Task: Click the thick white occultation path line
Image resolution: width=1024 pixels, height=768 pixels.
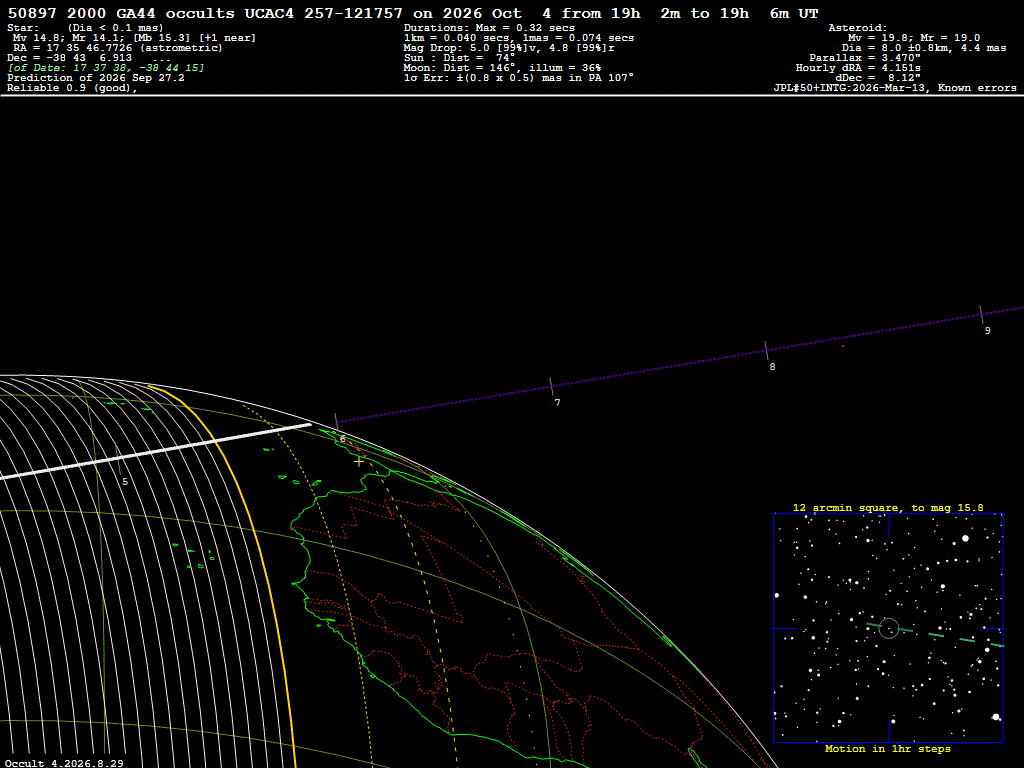Action: [155, 451]
